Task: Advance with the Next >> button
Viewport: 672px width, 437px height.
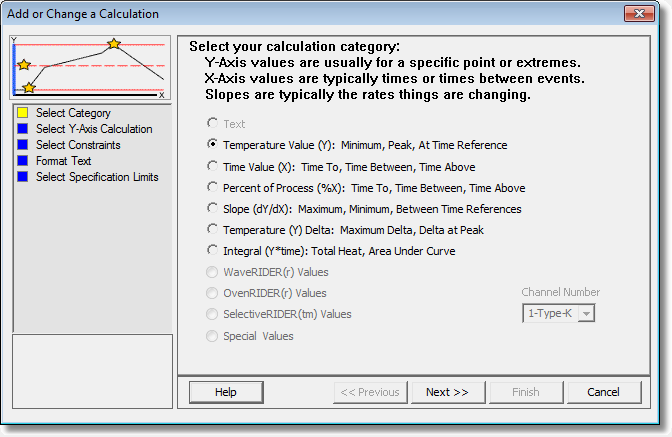Action: (448, 392)
